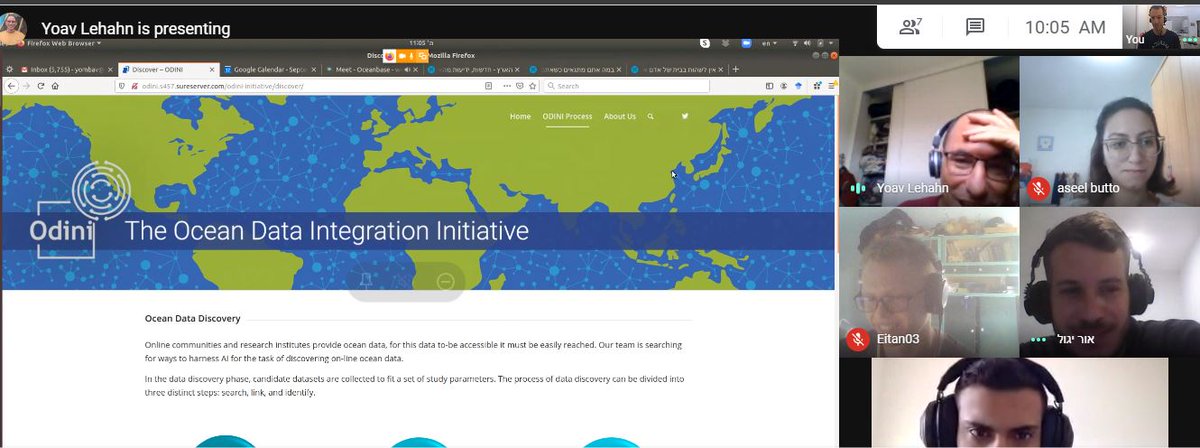This screenshot has width=1200, height=448.
Task: Select aseel butto's video tile
Action: [x=1110, y=131]
